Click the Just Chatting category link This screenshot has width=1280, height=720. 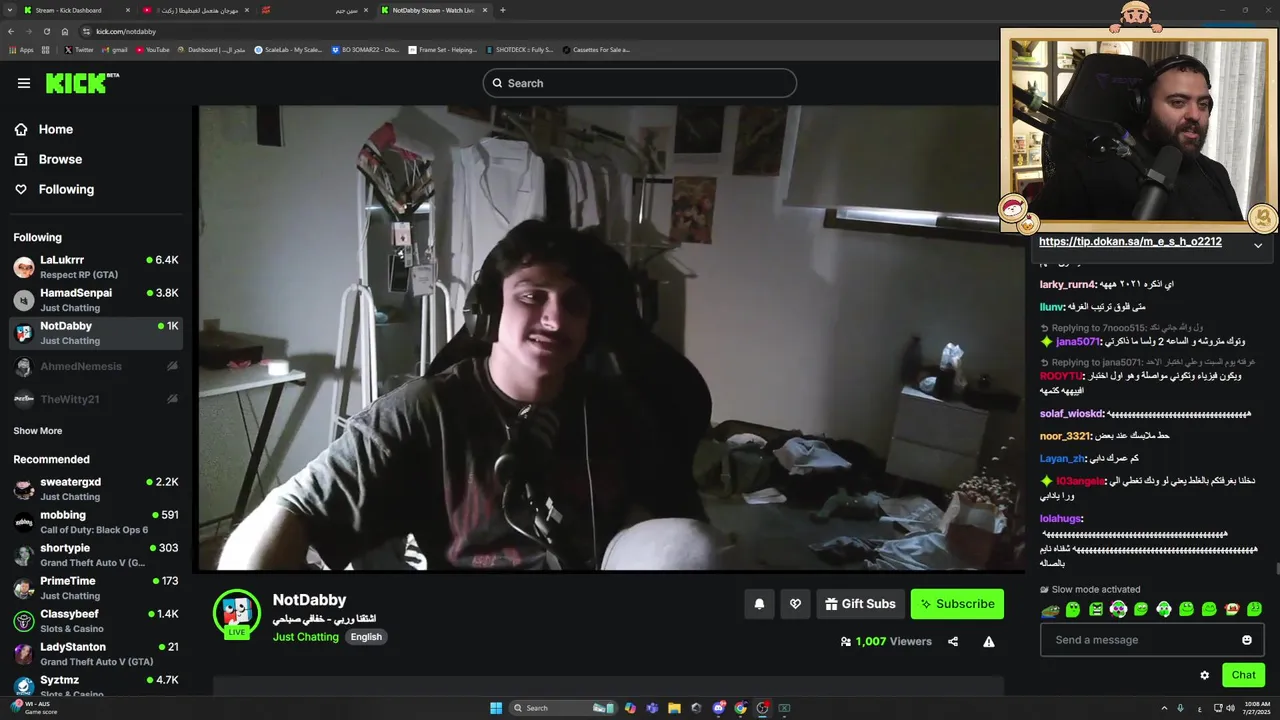(306, 637)
